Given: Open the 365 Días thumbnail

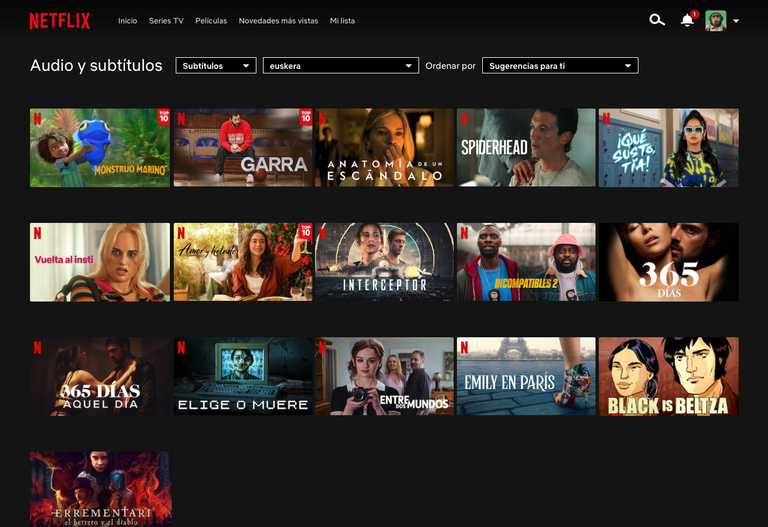Looking at the screenshot, I should click(669, 262).
